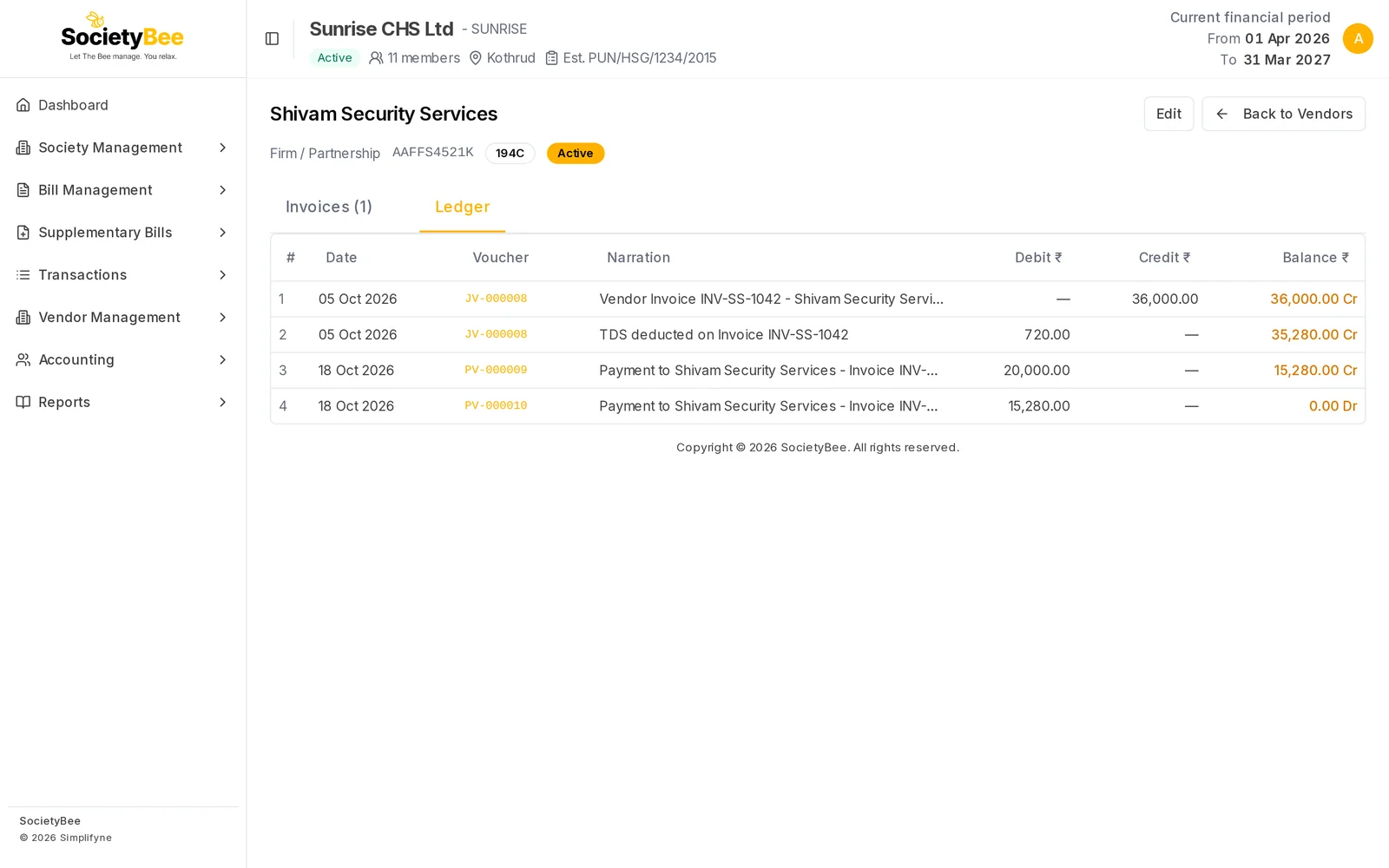Expand the Accounting chevron
The height and width of the screenshot is (868, 1389).
pos(223,359)
